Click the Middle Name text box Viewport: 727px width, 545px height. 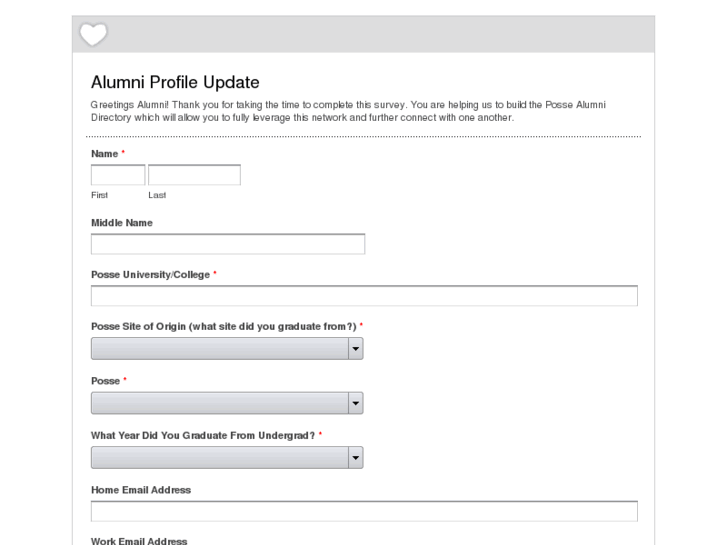(x=228, y=244)
